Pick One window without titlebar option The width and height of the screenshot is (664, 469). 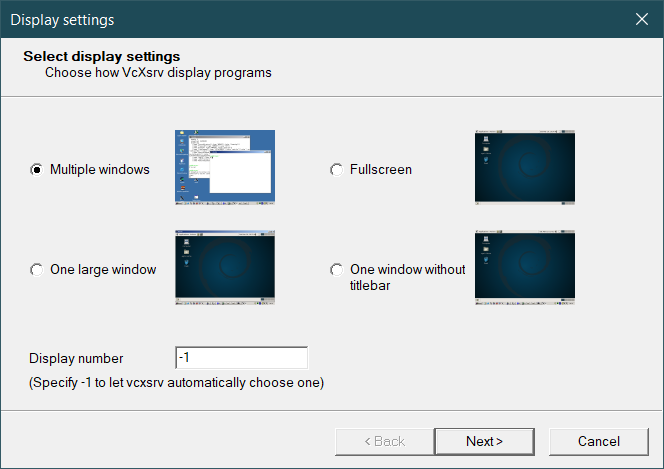pos(337,270)
